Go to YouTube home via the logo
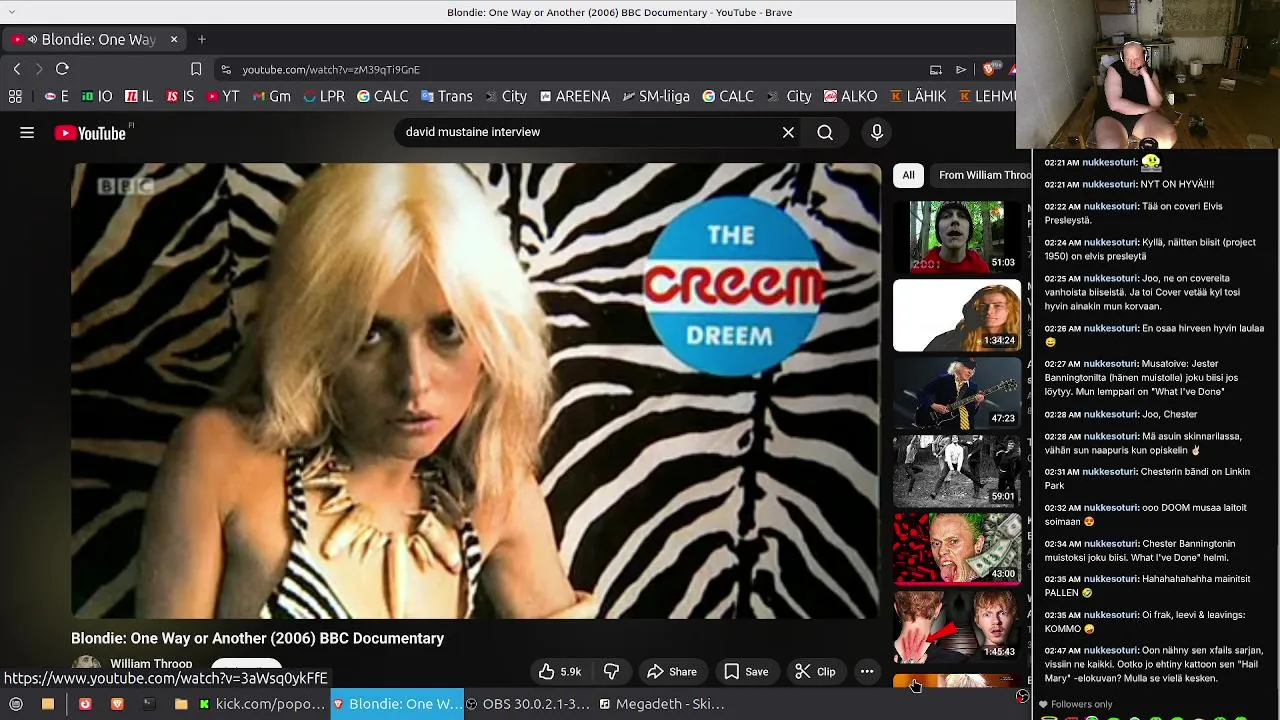Screen dimensions: 1280x720 coord(90,133)
